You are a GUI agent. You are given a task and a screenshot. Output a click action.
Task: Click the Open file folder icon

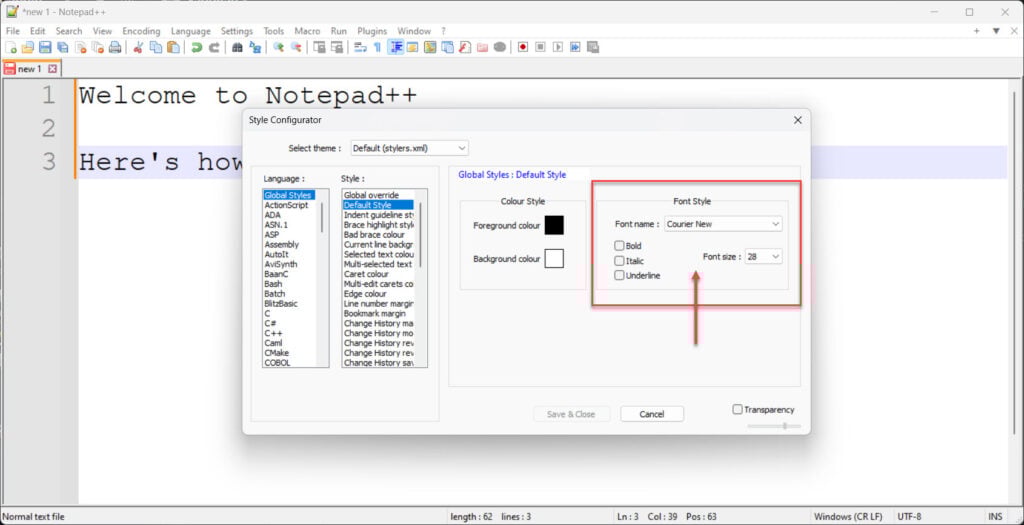(x=27, y=47)
